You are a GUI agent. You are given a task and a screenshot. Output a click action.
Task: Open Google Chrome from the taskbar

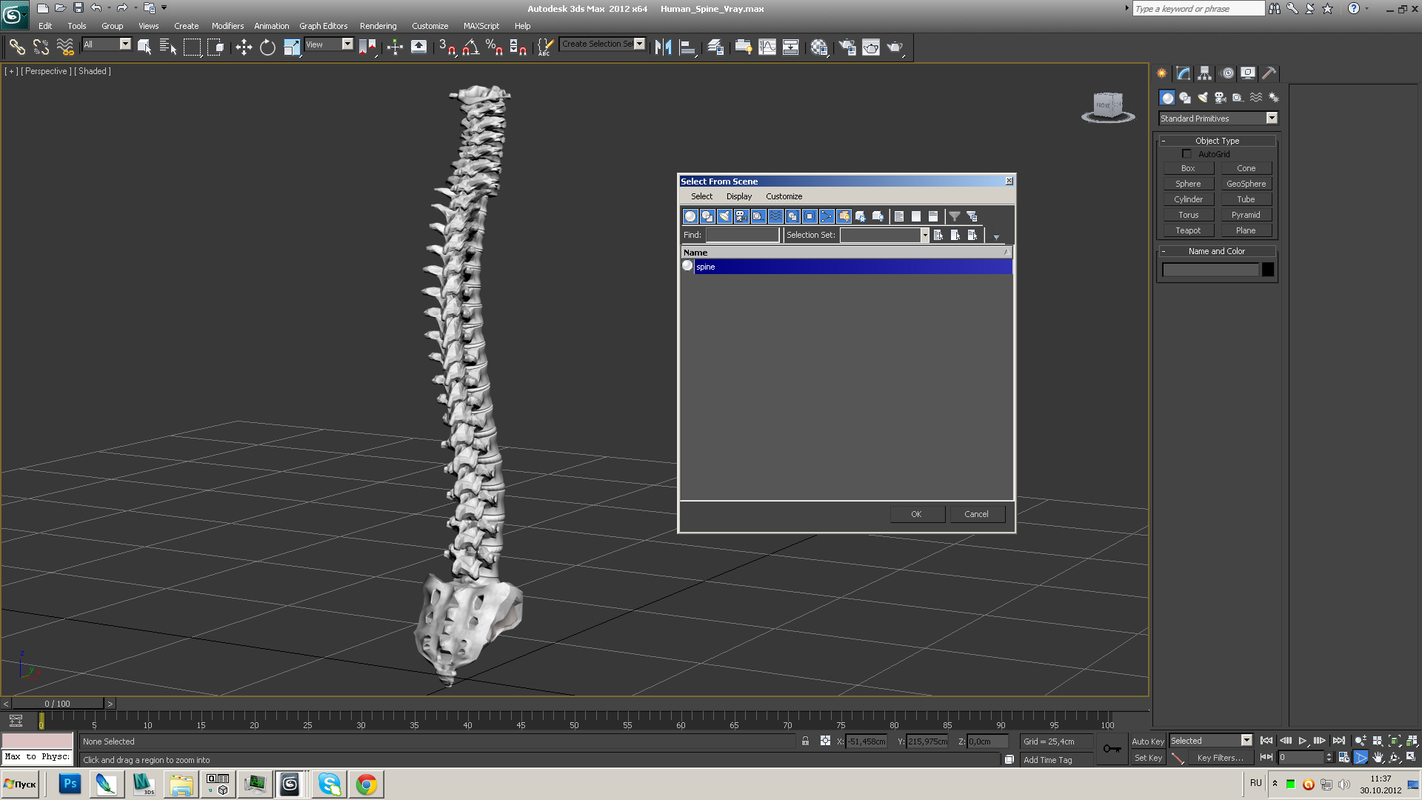click(366, 785)
